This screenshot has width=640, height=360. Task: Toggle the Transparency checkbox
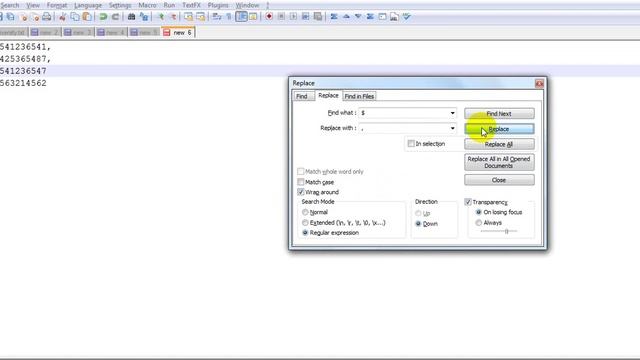click(468, 202)
